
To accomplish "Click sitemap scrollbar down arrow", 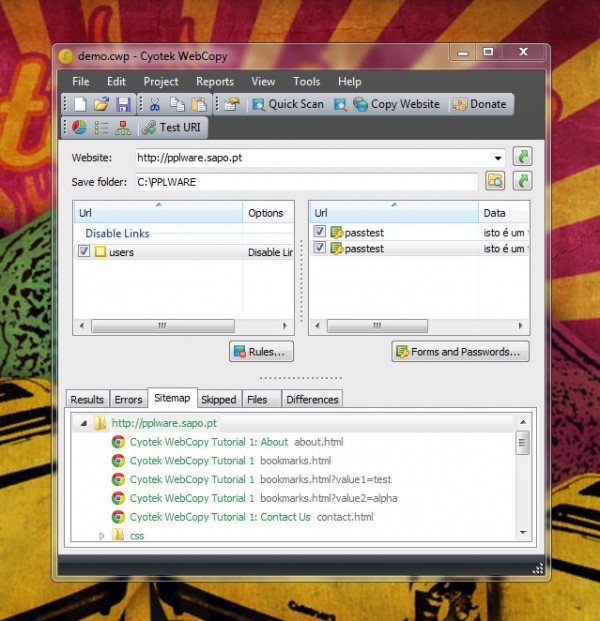I will tap(523, 533).
